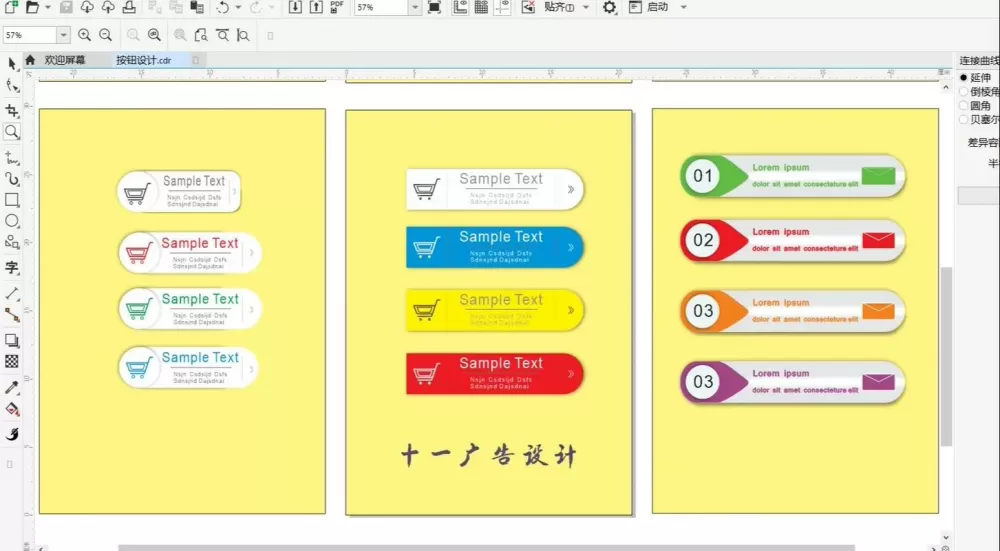This screenshot has height=551, width=1000.
Task: Select the Smart Fill tool
Action: (12, 434)
